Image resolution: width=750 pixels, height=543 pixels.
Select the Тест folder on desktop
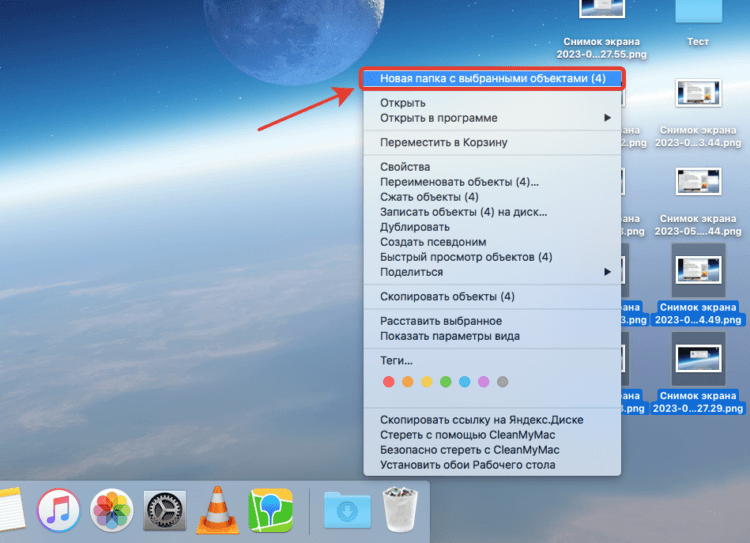698,24
